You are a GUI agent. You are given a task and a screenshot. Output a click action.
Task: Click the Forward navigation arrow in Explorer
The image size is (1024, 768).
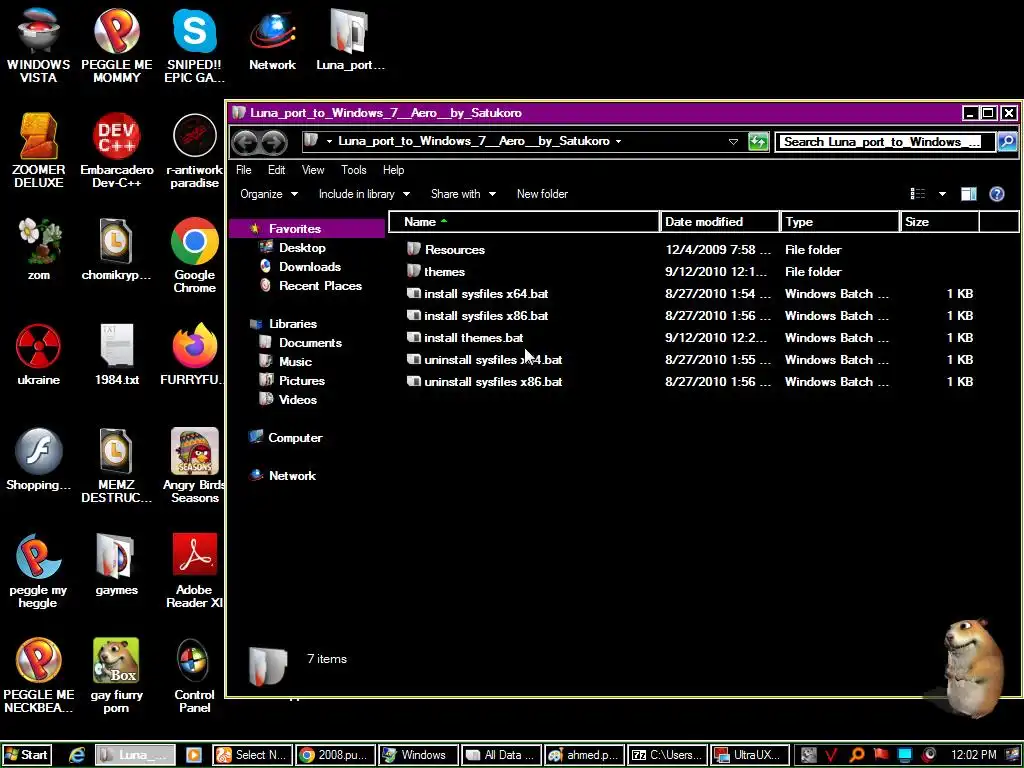click(274, 142)
